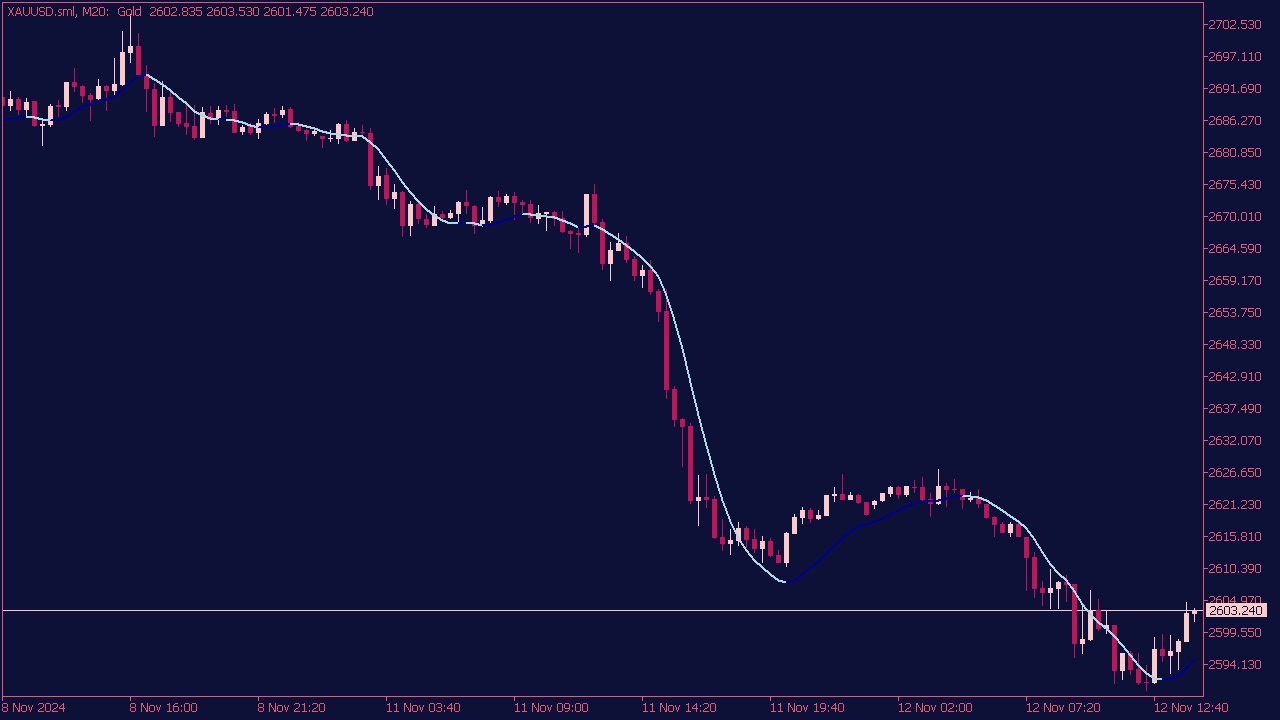Click the 2615.810 price axis label
1280x720 pixels.
(x=1236, y=536)
